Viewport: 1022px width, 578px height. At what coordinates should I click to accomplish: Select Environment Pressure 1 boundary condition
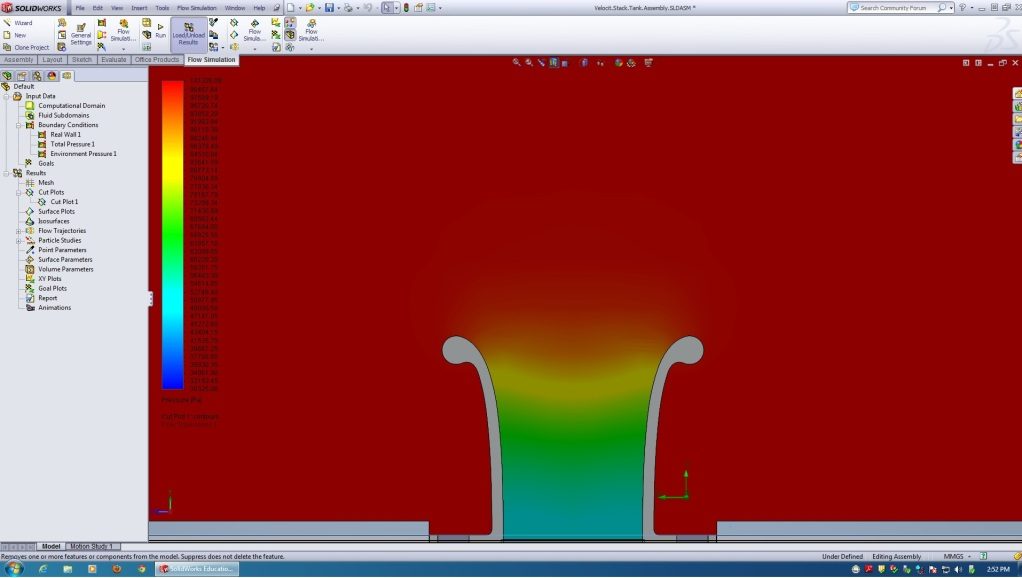(78, 154)
